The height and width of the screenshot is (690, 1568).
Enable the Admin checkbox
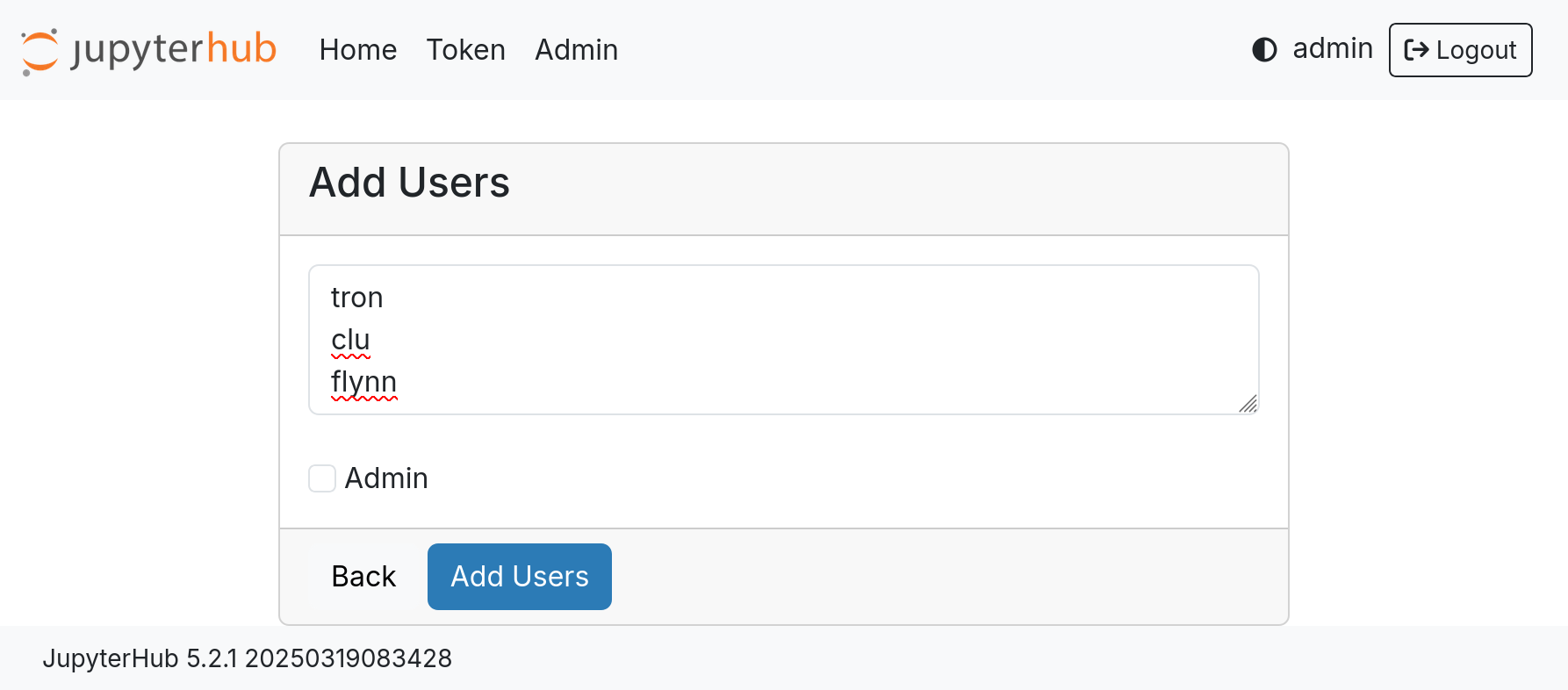point(322,478)
